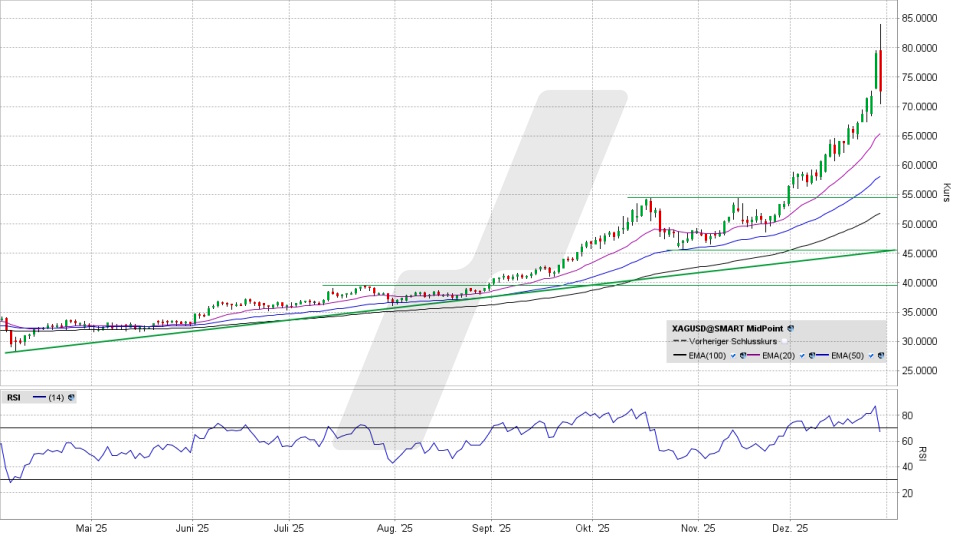Click the RSI panel label
Image resolution: width=960 pixels, height=540 pixels.
14,397
